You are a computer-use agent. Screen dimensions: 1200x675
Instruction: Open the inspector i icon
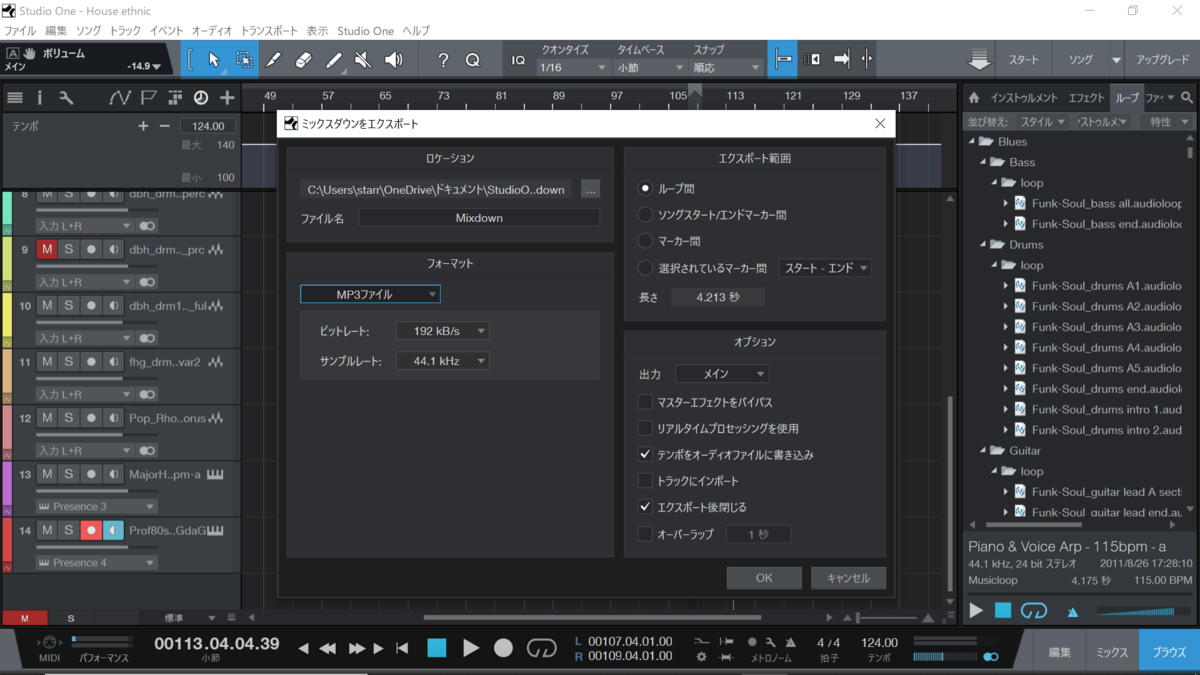pos(40,98)
